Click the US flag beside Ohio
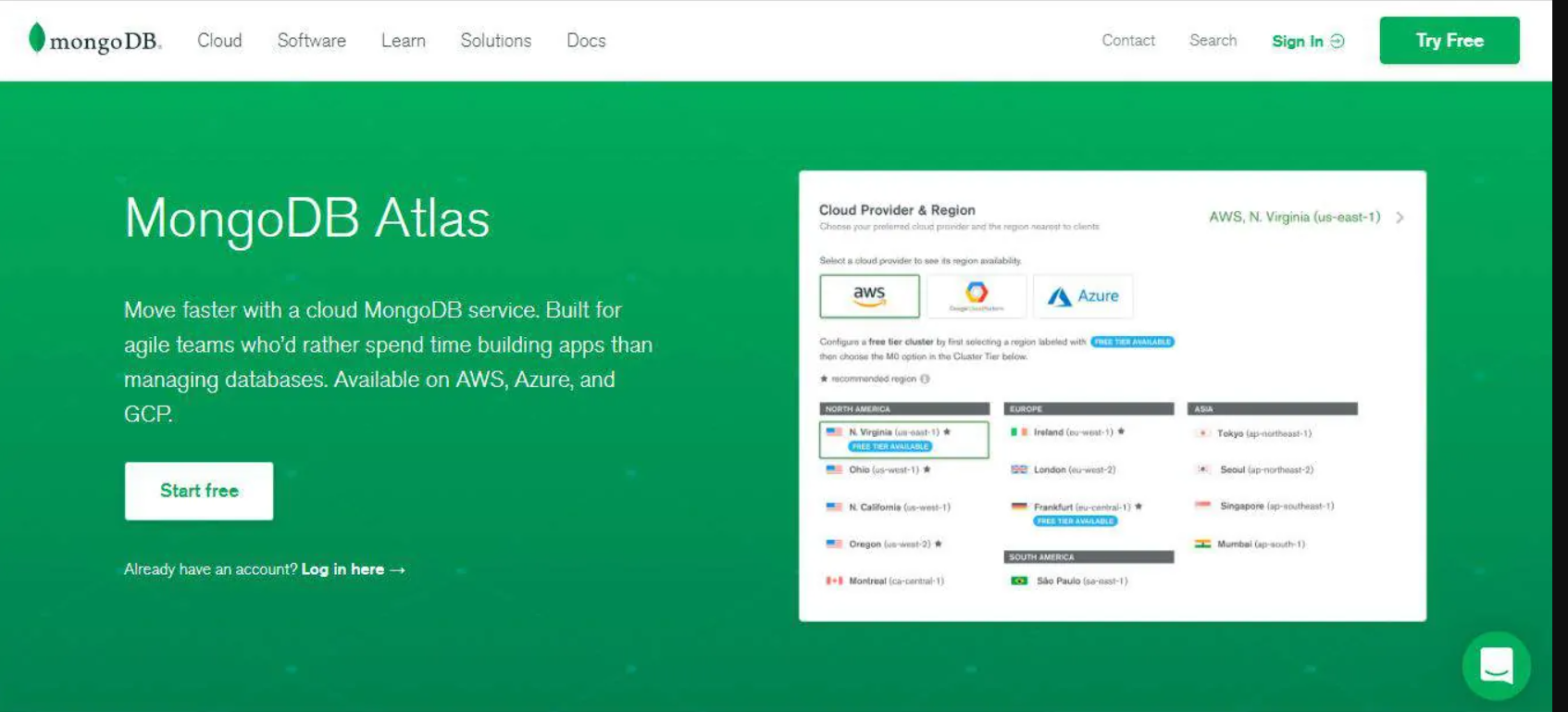The width and height of the screenshot is (1568, 712). pyautogui.click(x=834, y=469)
